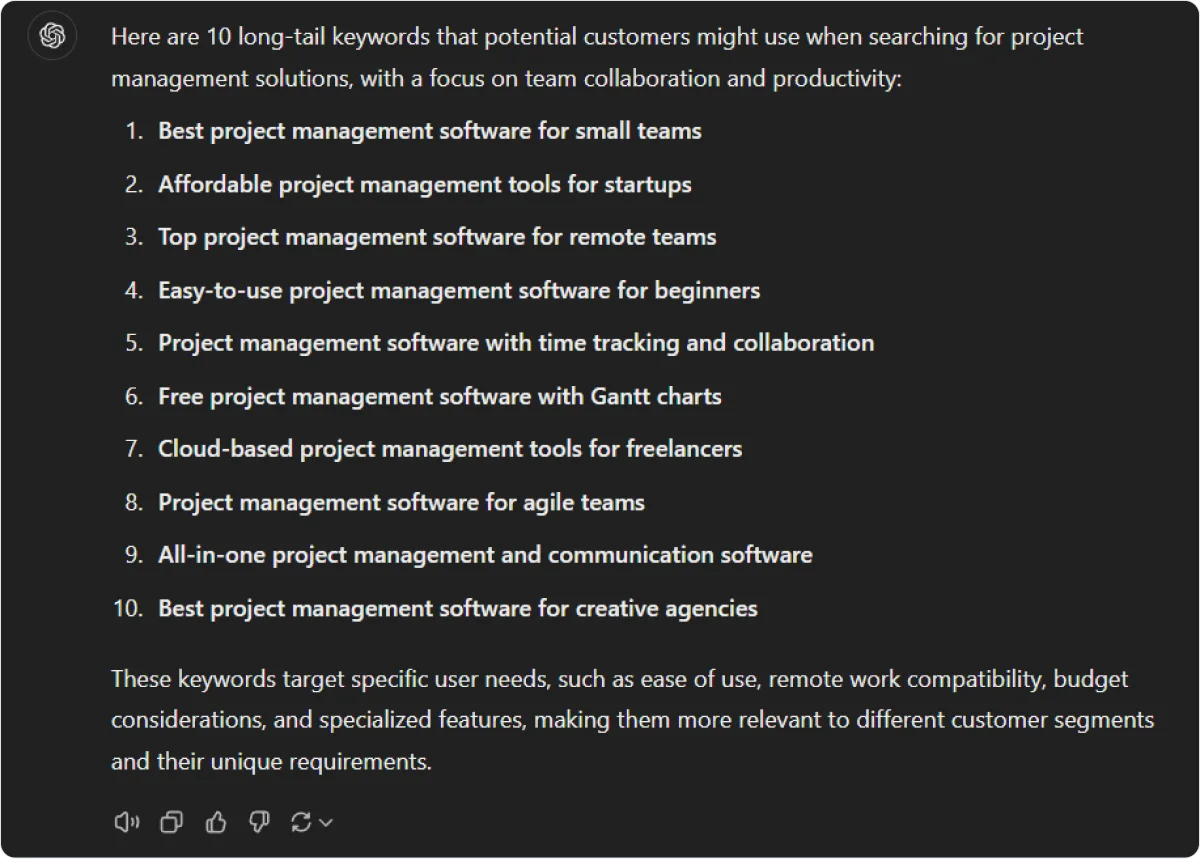Click 'Easy-to-use project management software for beginners'

click(x=459, y=291)
